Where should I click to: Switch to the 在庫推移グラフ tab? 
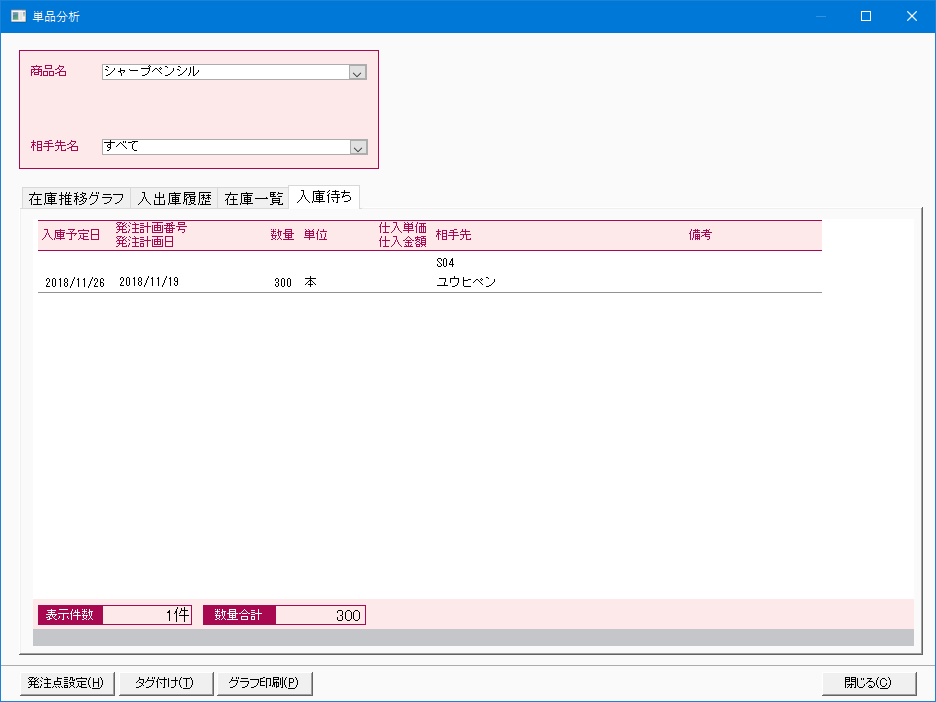[x=77, y=198]
